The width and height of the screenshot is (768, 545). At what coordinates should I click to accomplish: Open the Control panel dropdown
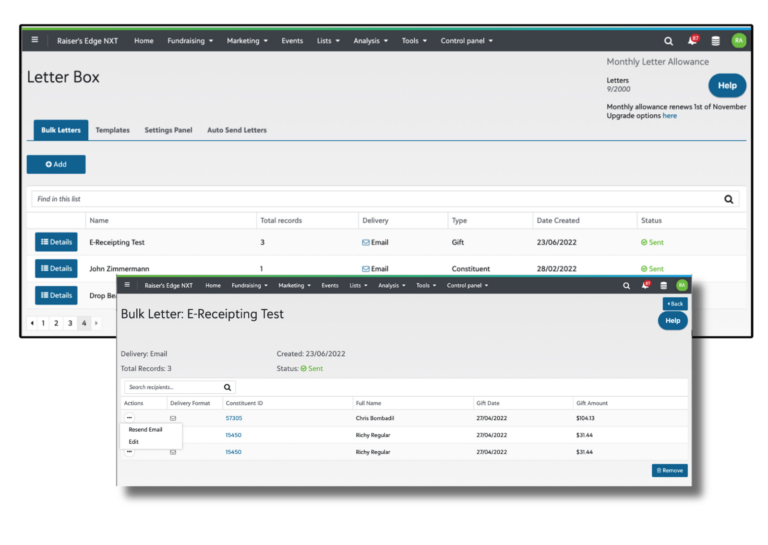[x=466, y=41]
